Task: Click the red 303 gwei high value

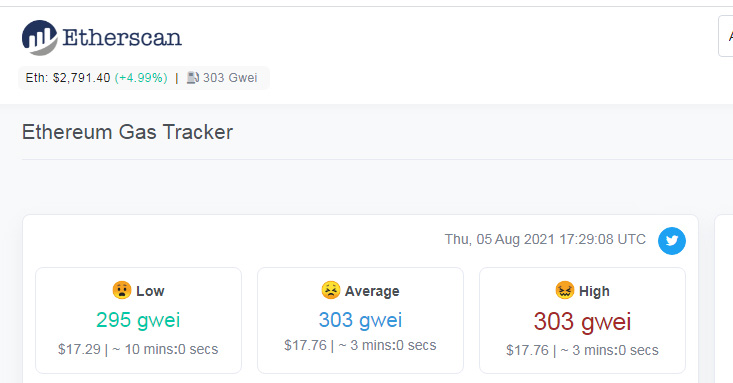Action: click(x=582, y=322)
